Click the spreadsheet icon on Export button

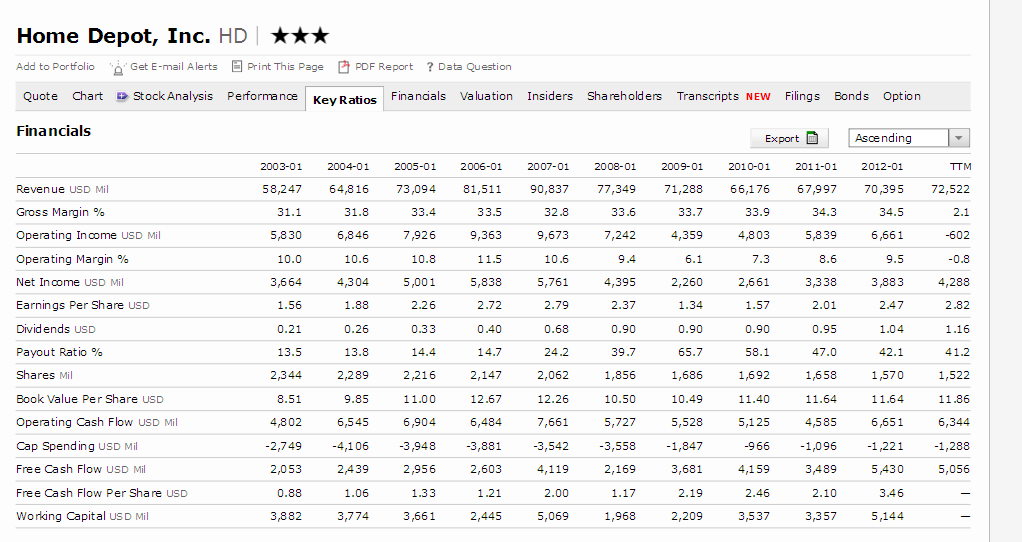812,138
